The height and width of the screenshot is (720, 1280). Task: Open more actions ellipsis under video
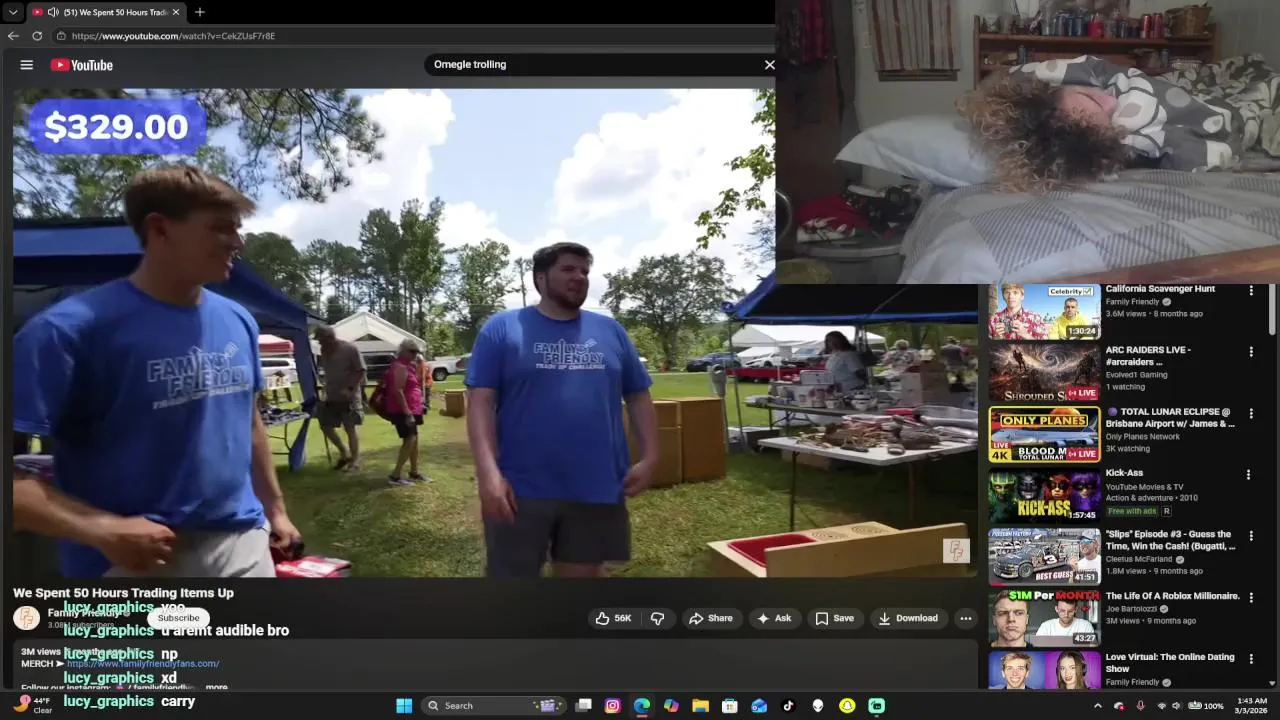click(965, 618)
